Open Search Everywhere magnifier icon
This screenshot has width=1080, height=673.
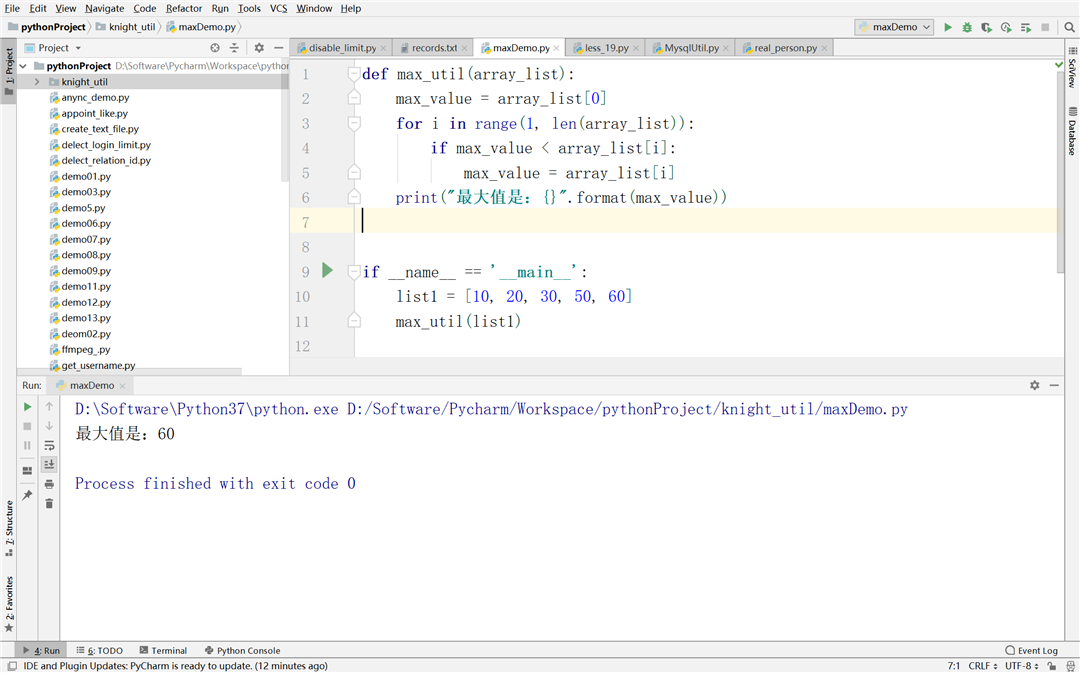pos(1069,28)
